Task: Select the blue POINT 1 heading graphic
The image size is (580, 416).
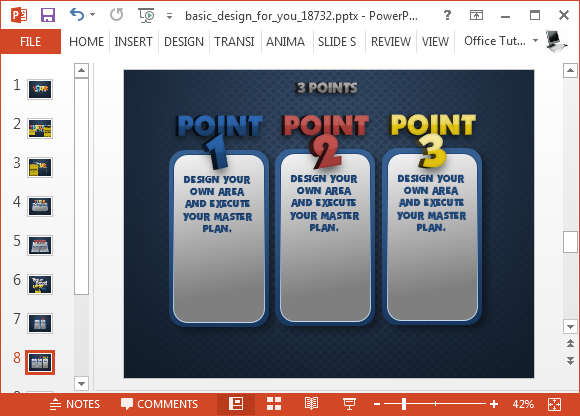Action: point(220,141)
